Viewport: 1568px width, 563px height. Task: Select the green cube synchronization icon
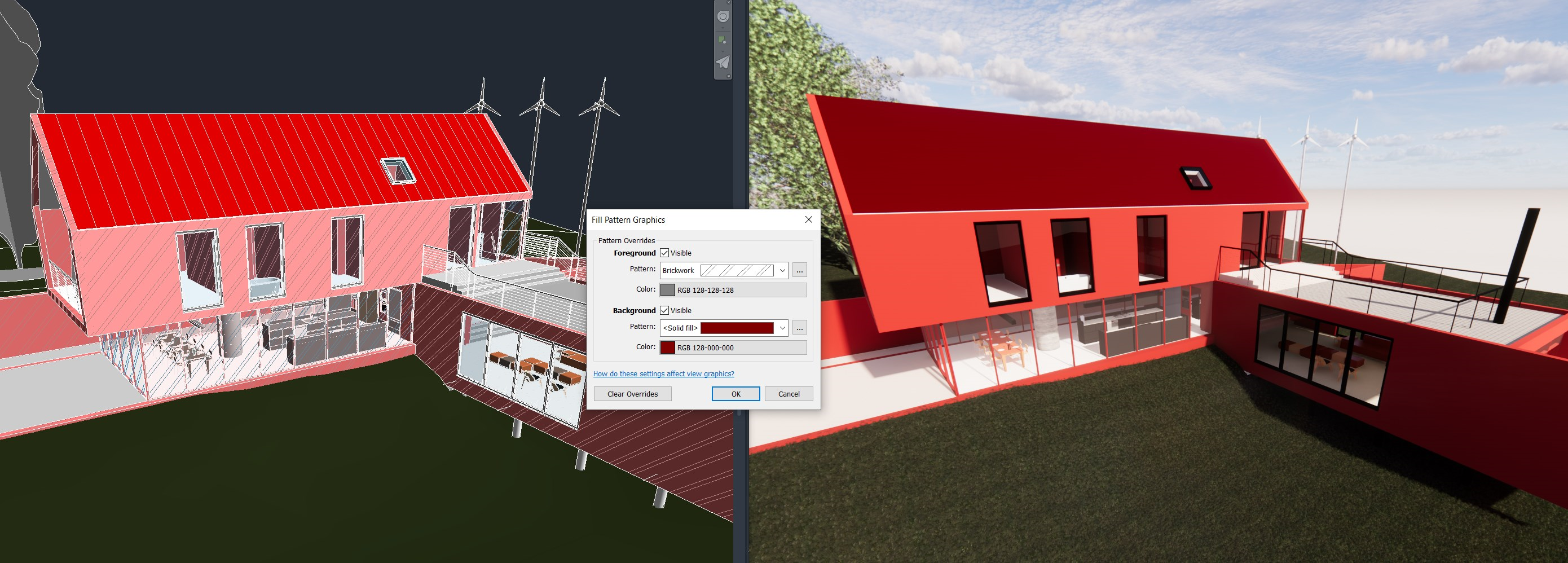(x=723, y=39)
